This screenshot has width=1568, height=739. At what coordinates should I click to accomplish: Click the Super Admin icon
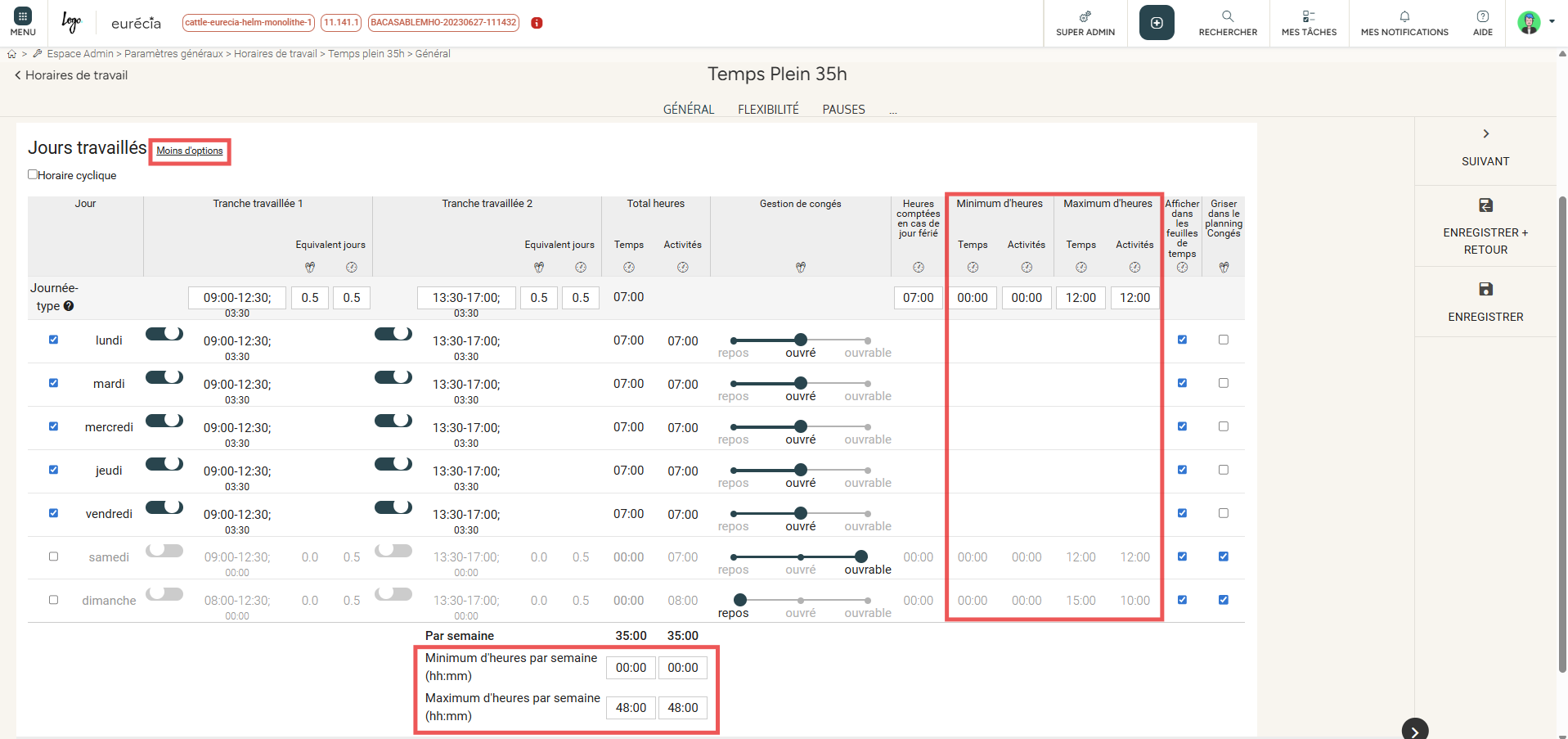tap(1085, 17)
